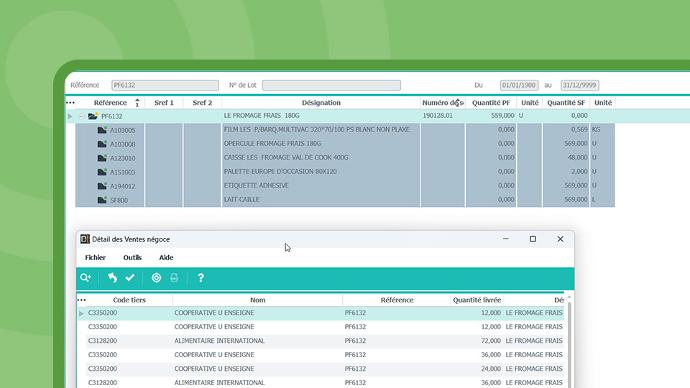
Task: Open the upper grid three-dots column menu
Action: pyautogui.click(x=70, y=102)
